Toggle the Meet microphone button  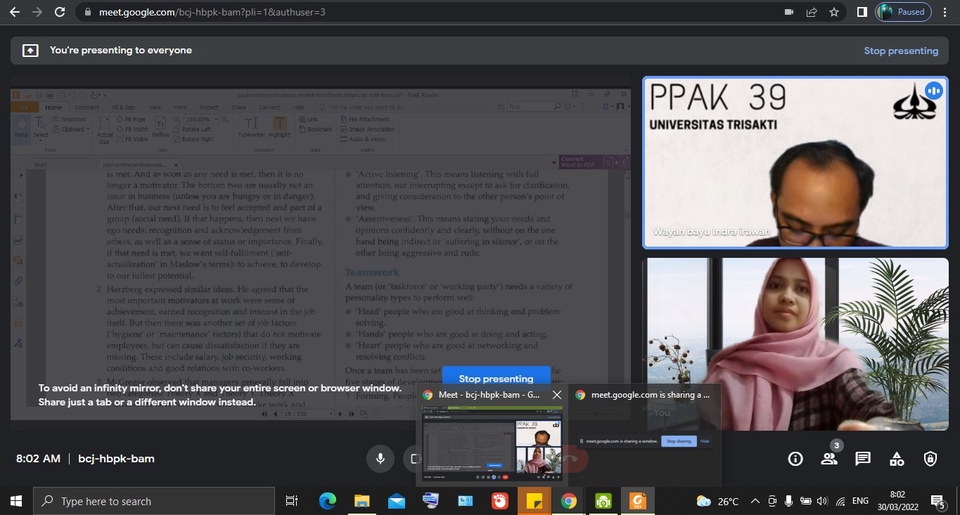tap(380, 459)
